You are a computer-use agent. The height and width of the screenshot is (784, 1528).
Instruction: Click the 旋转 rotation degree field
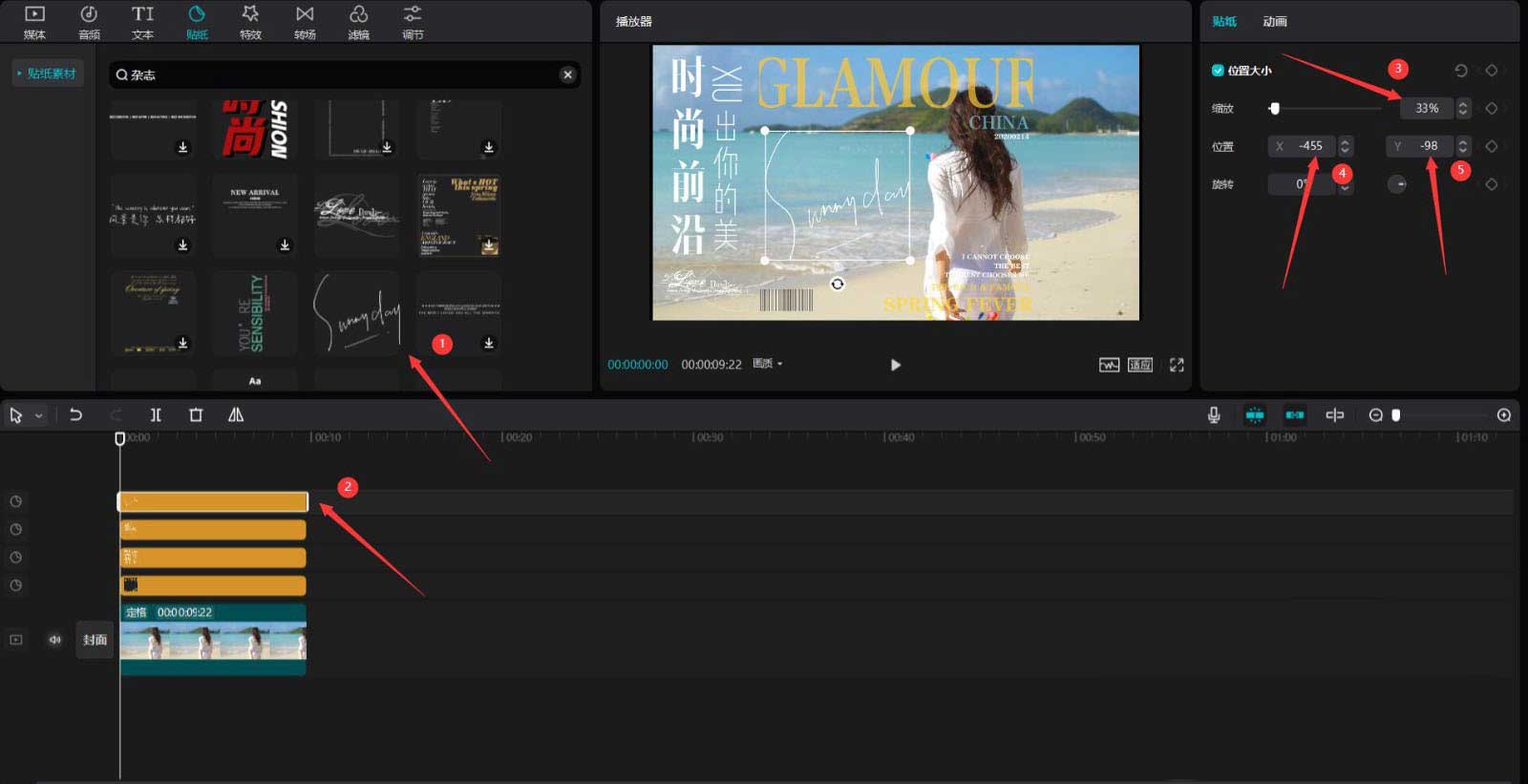[x=1303, y=184]
